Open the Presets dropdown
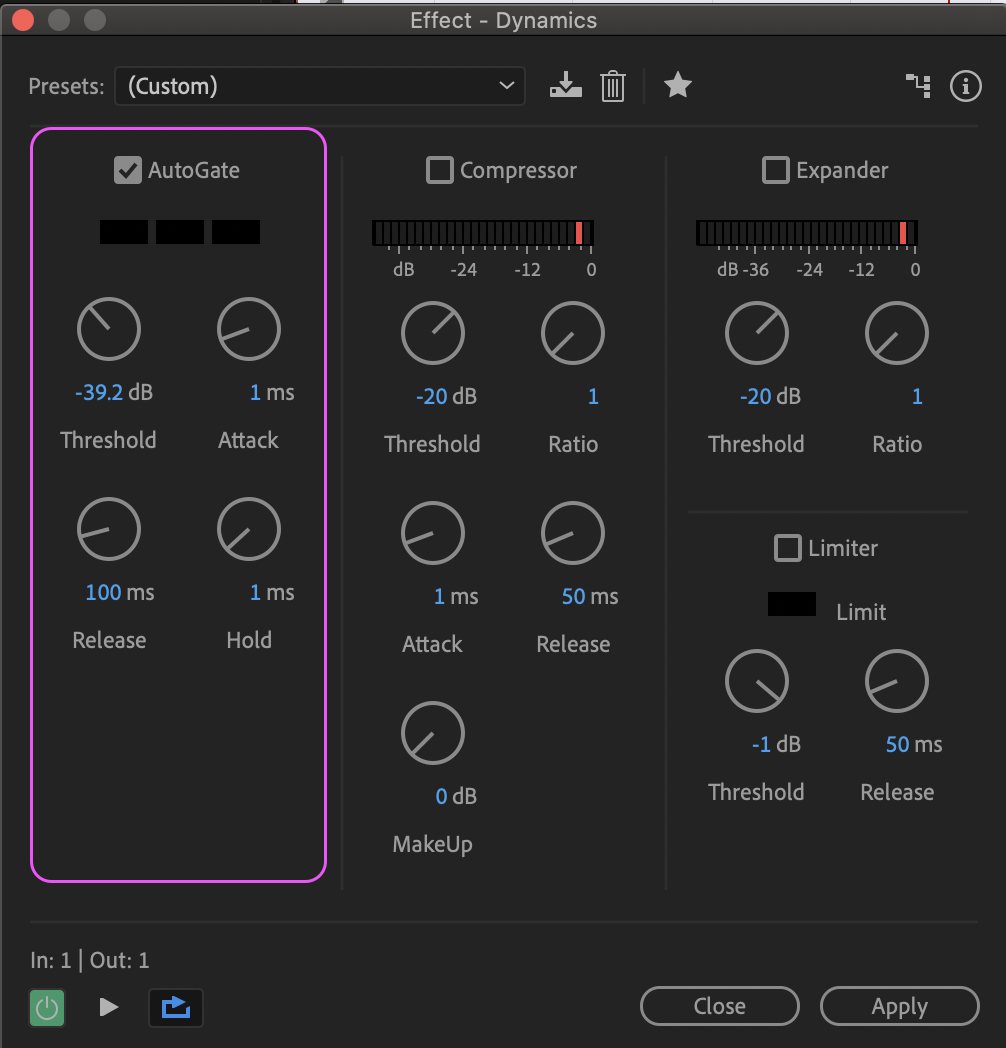Viewport: 1006px width, 1048px height. pos(320,86)
